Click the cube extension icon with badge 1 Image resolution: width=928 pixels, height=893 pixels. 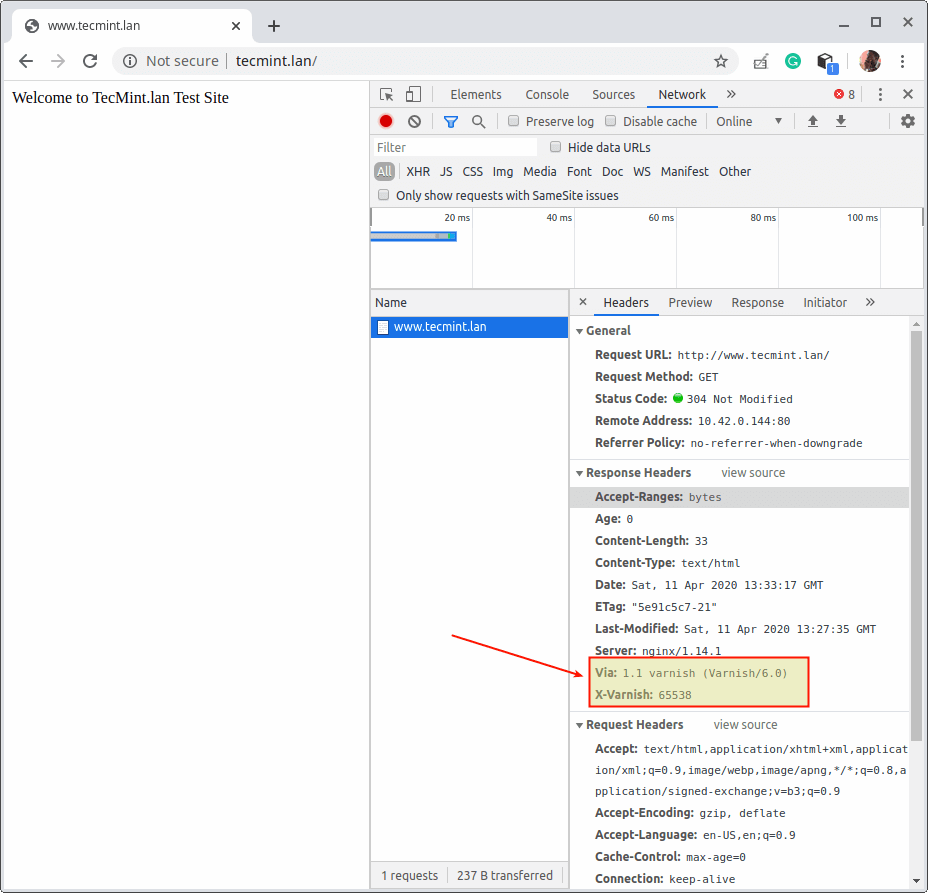click(x=826, y=62)
